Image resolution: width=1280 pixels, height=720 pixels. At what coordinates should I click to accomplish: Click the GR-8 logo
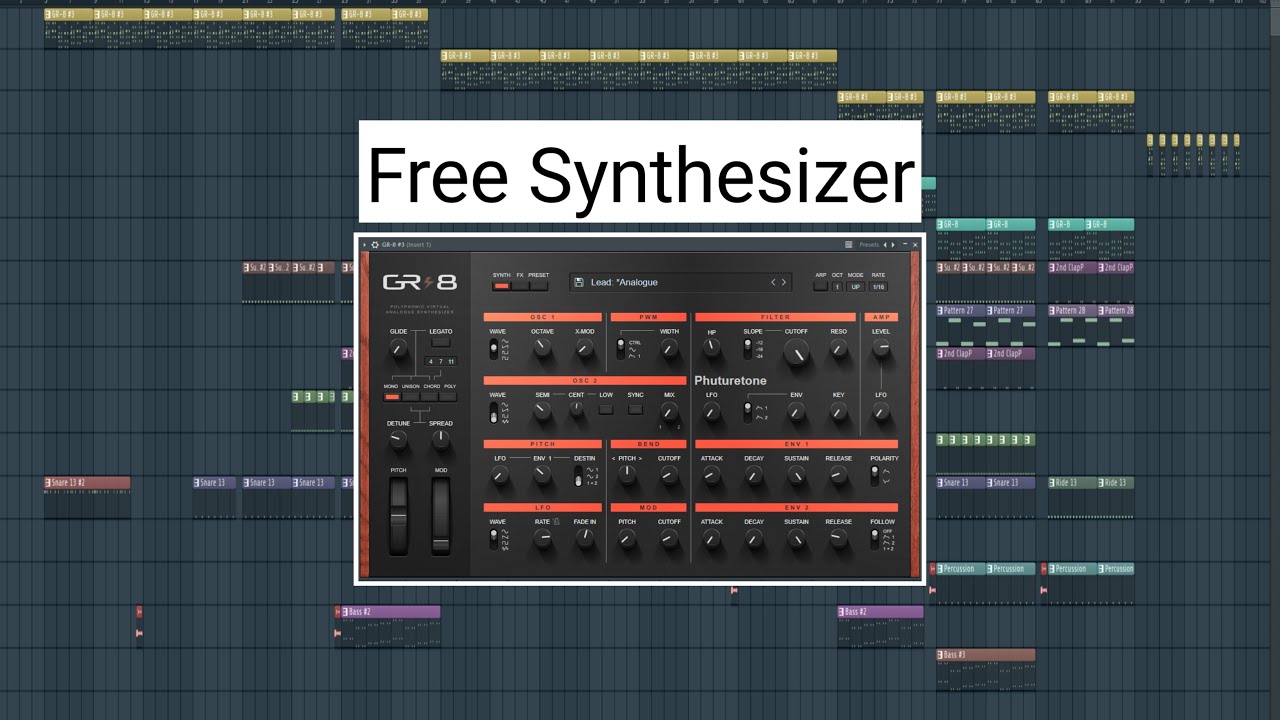click(419, 283)
